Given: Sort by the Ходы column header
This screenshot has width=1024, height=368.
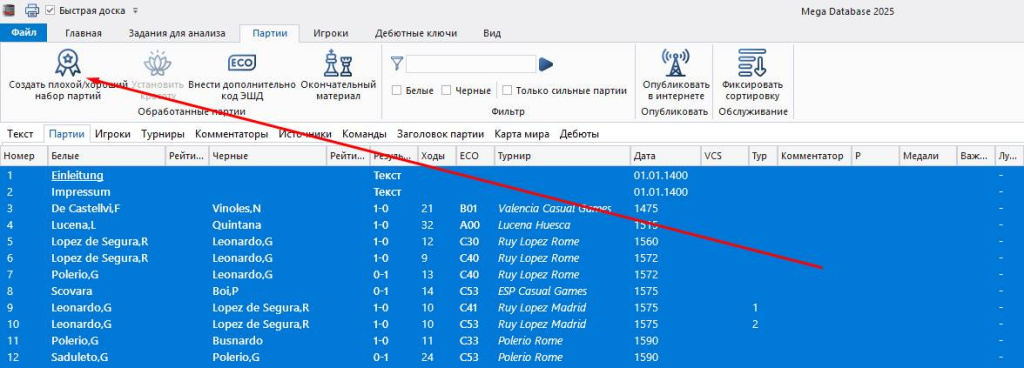Looking at the screenshot, I should pos(436,157).
